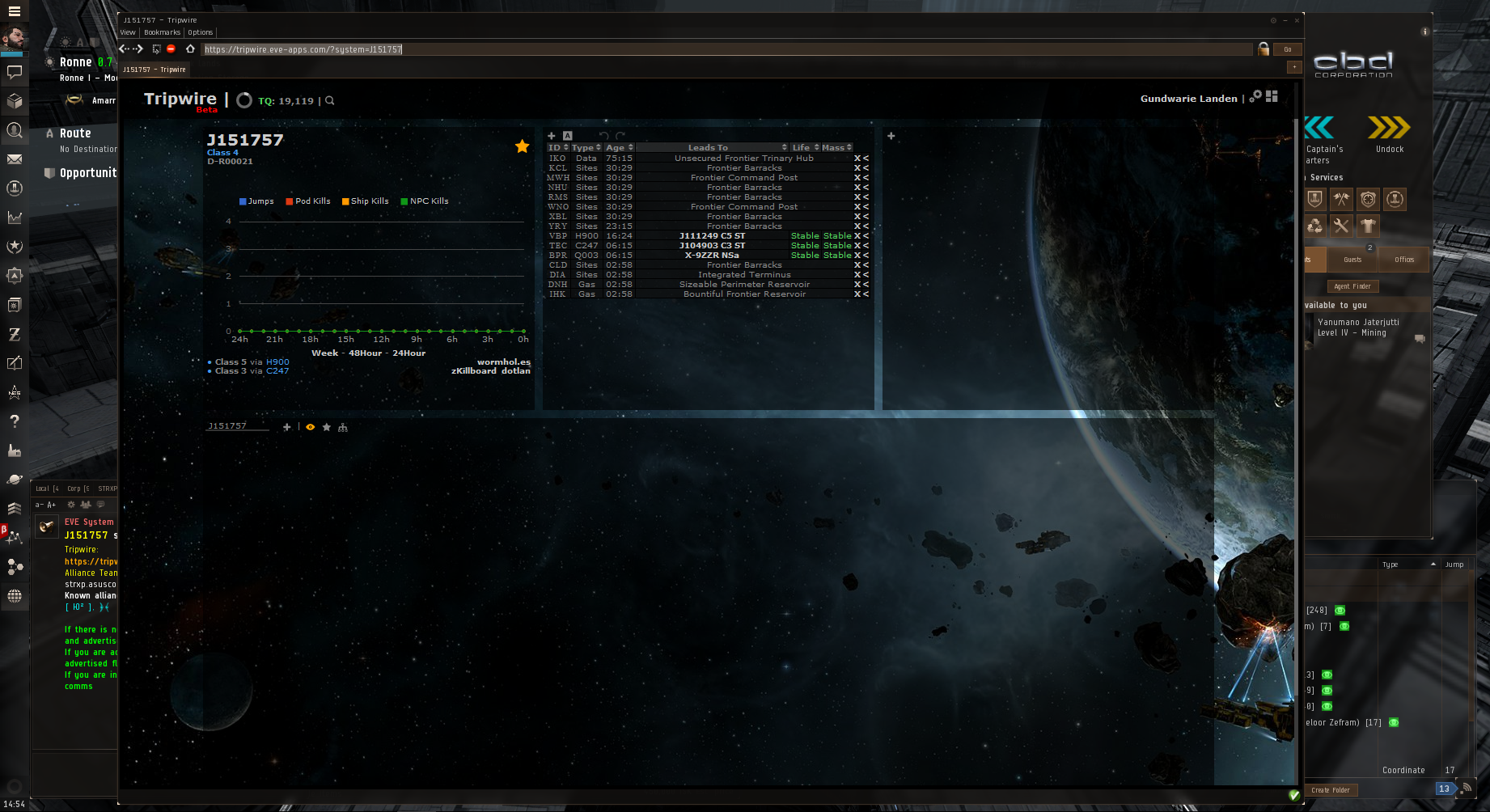Undo last signature change
Screen dimensions: 1490x812
603,136
